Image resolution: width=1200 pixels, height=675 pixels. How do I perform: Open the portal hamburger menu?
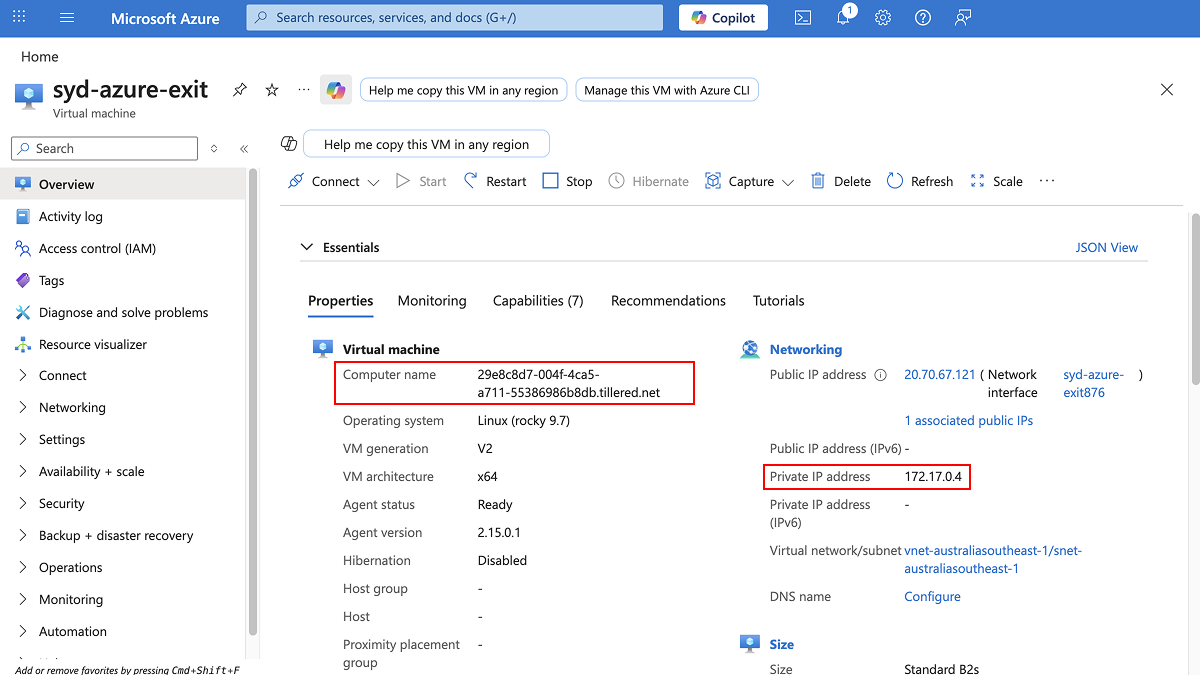pos(66,17)
